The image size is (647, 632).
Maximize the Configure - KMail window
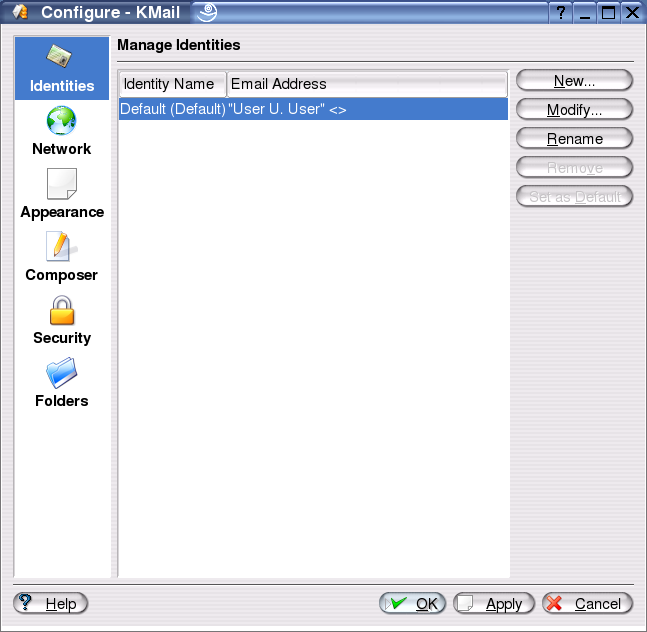[608, 12]
